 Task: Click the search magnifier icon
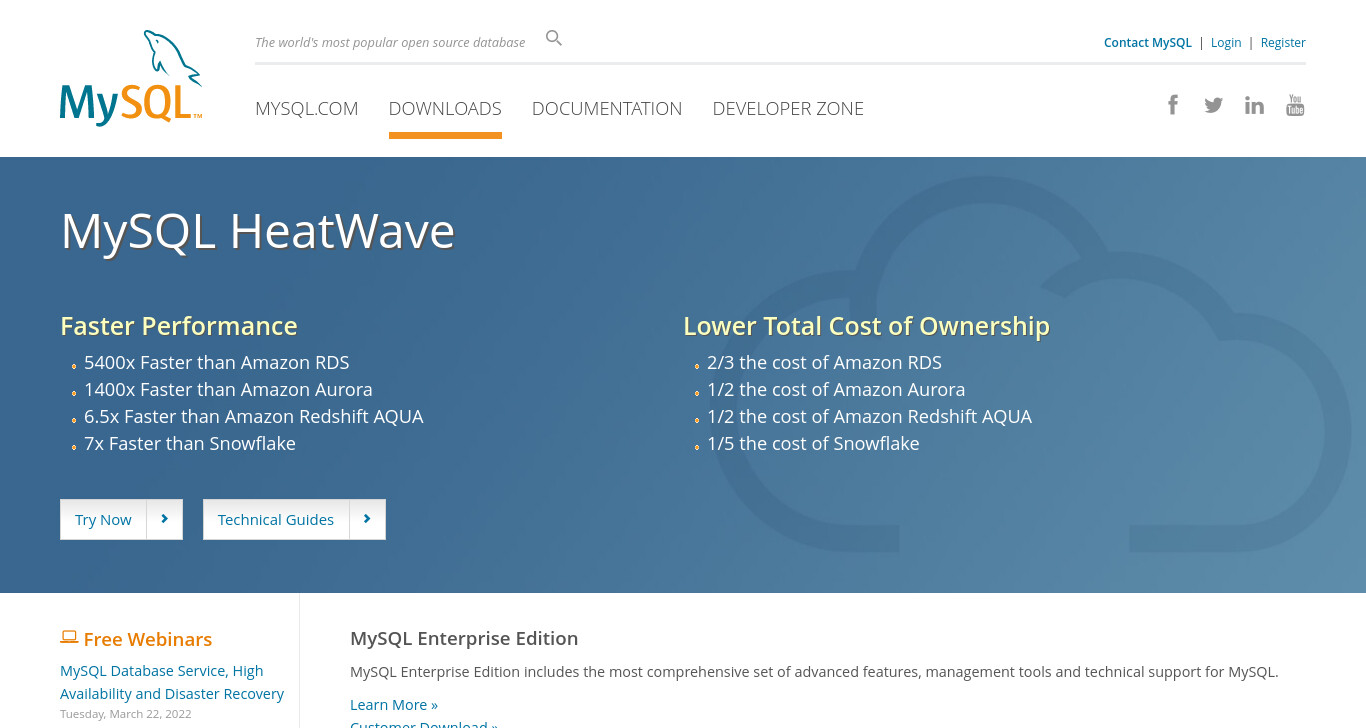[x=554, y=39]
